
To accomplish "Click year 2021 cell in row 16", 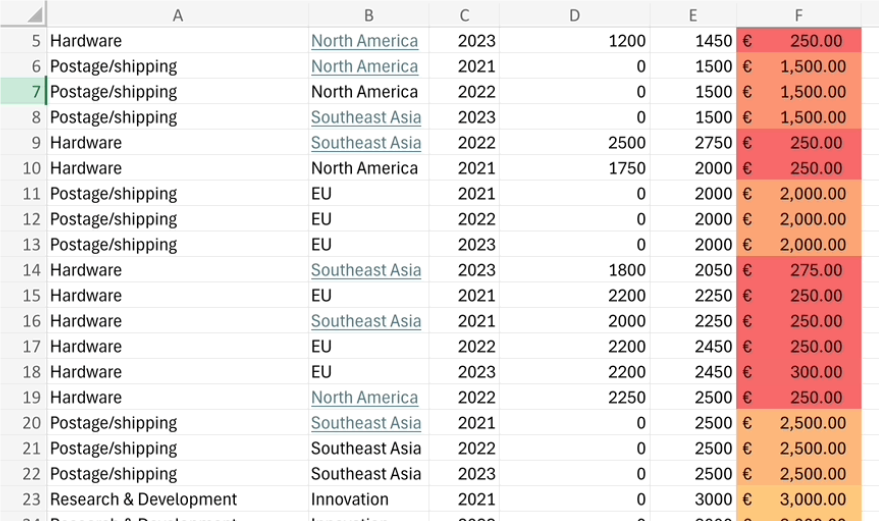I will 464,321.
